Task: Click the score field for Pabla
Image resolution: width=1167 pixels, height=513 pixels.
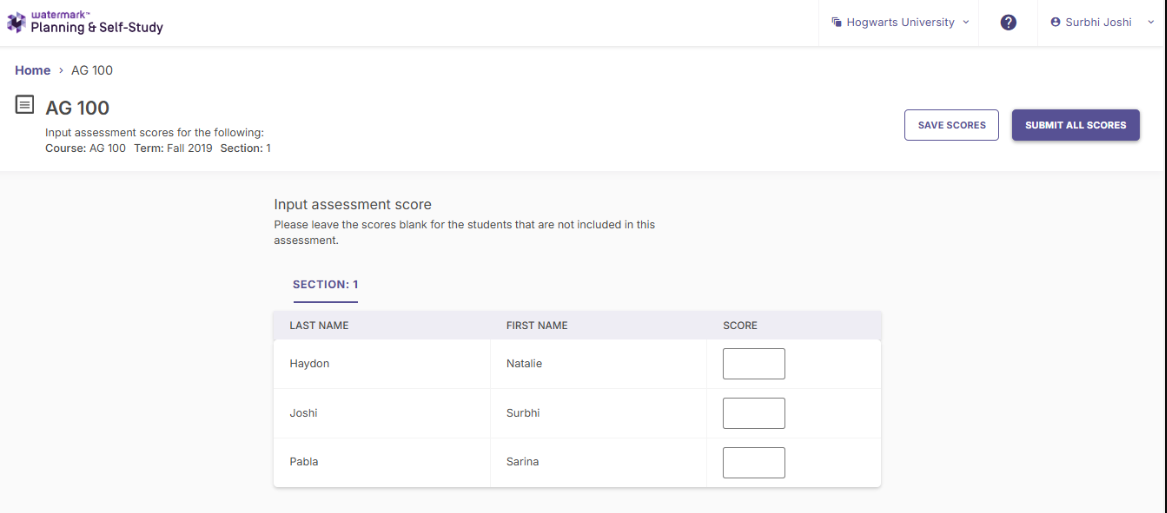Action: [754, 462]
